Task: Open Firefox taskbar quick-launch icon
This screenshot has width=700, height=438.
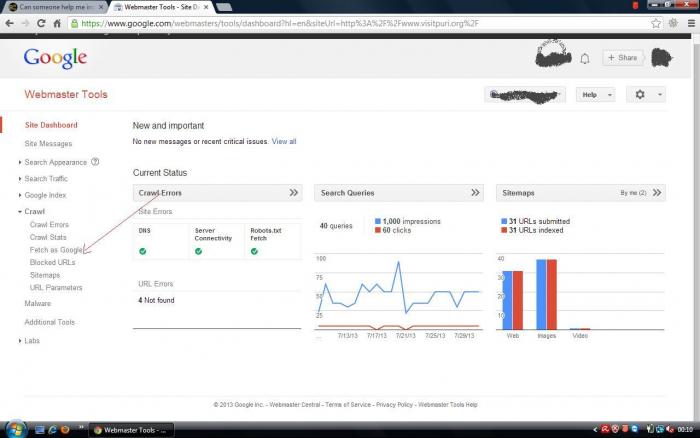Action: [65, 430]
